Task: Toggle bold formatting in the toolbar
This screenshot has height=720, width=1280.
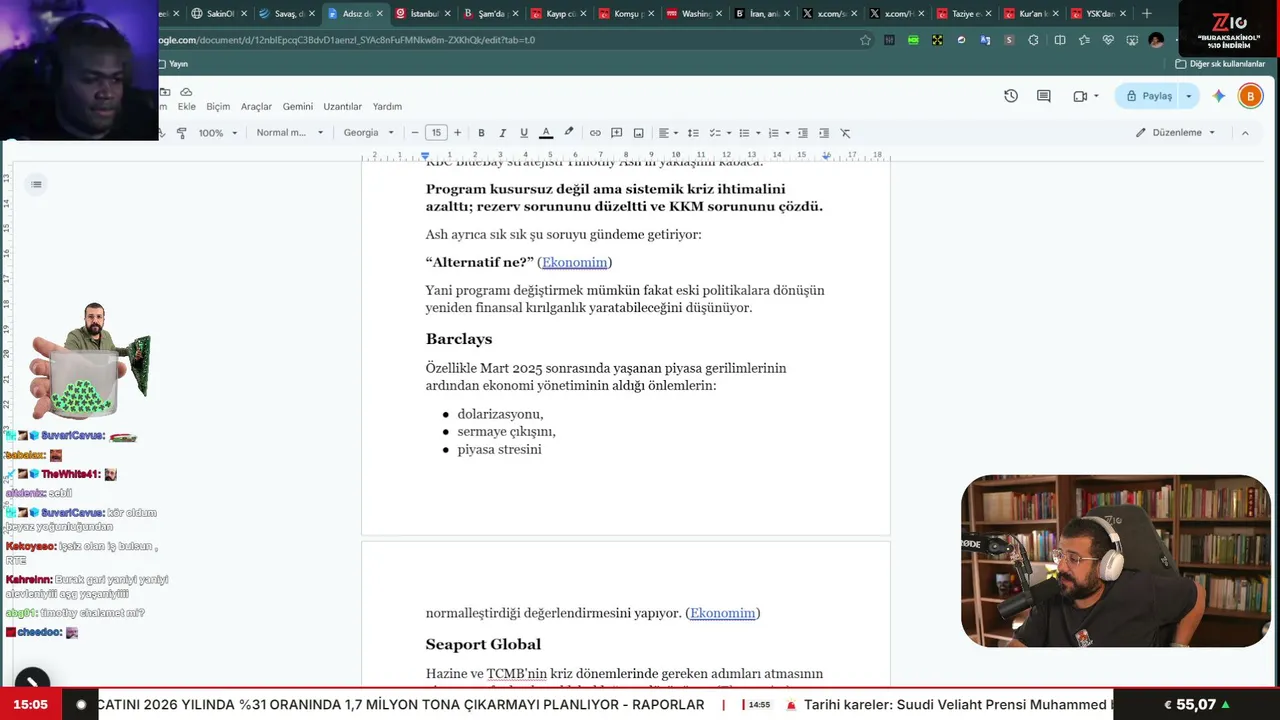Action: 481,133
